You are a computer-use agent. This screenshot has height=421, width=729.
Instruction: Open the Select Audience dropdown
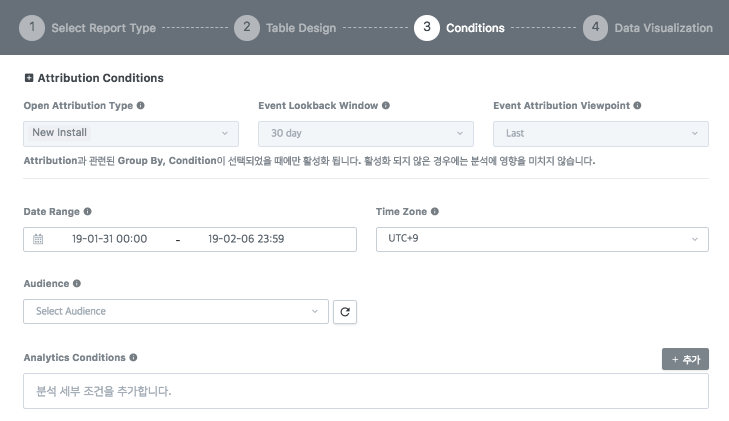(x=176, y=311)
